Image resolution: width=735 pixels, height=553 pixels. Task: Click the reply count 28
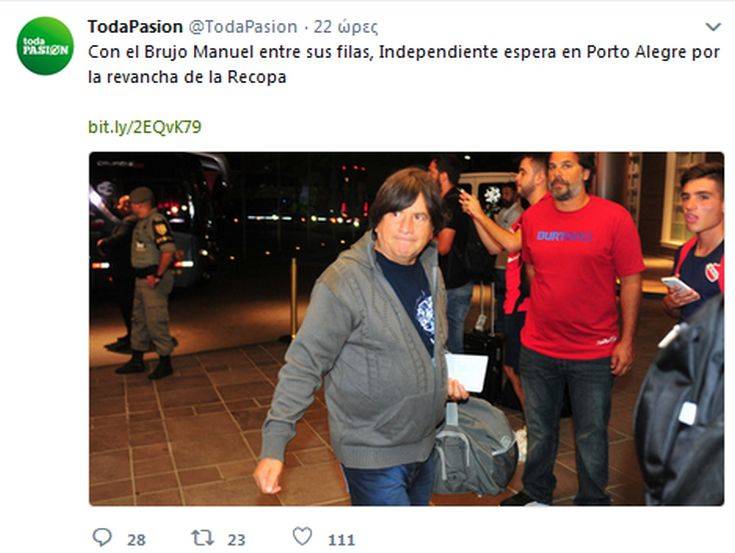click(136, 540)
